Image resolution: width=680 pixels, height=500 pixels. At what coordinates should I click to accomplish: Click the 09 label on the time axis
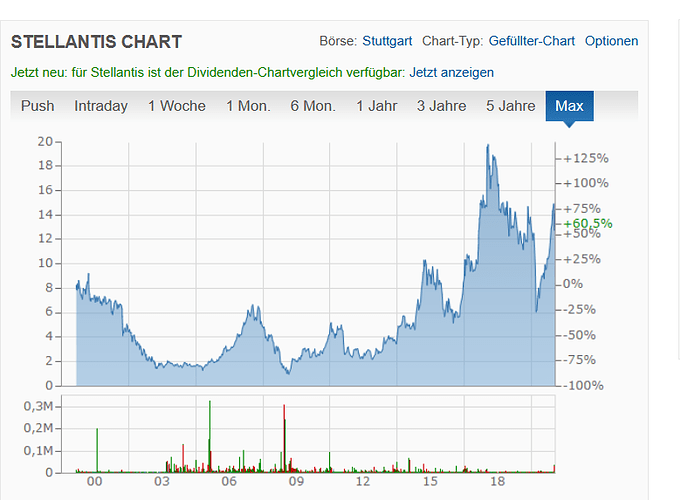coord(296,481)
